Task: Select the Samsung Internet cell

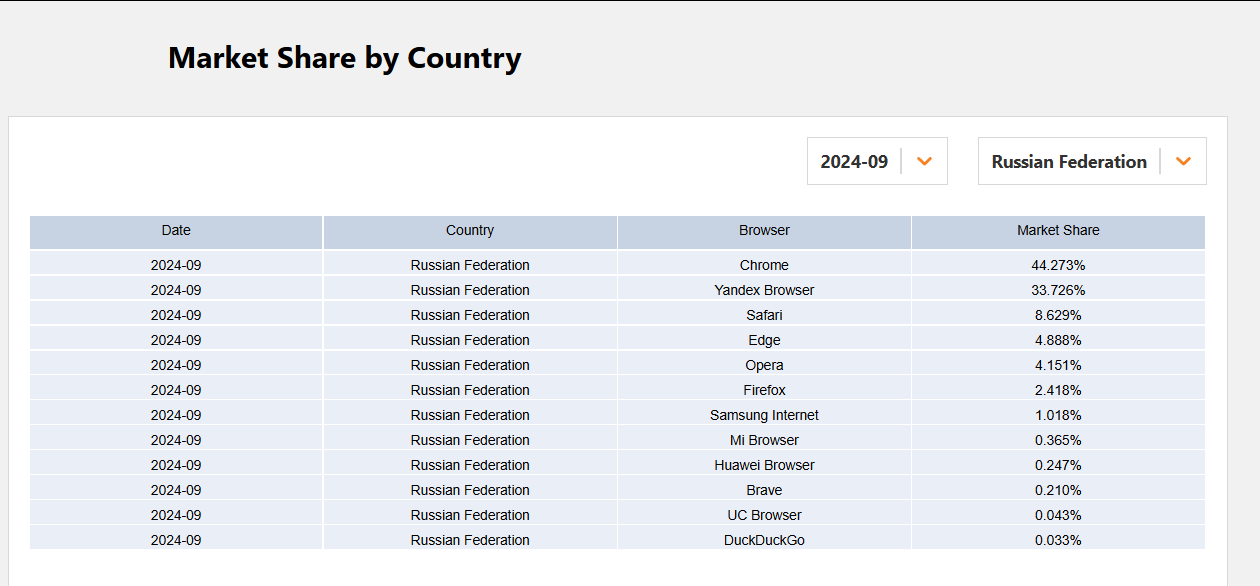Action: [x=764, y=415]
